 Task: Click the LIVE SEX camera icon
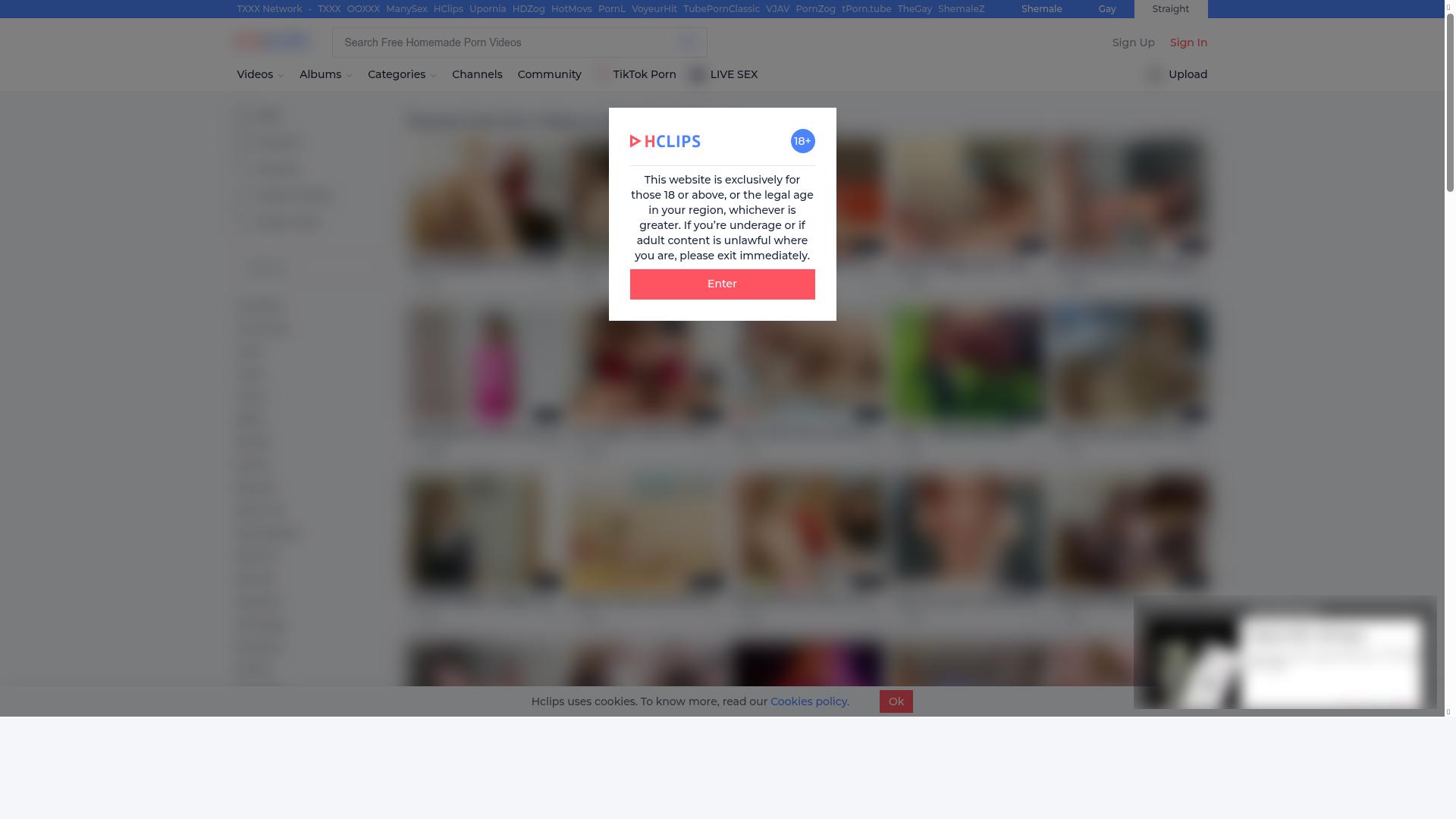pyautogui.click(x=696, y=74)
